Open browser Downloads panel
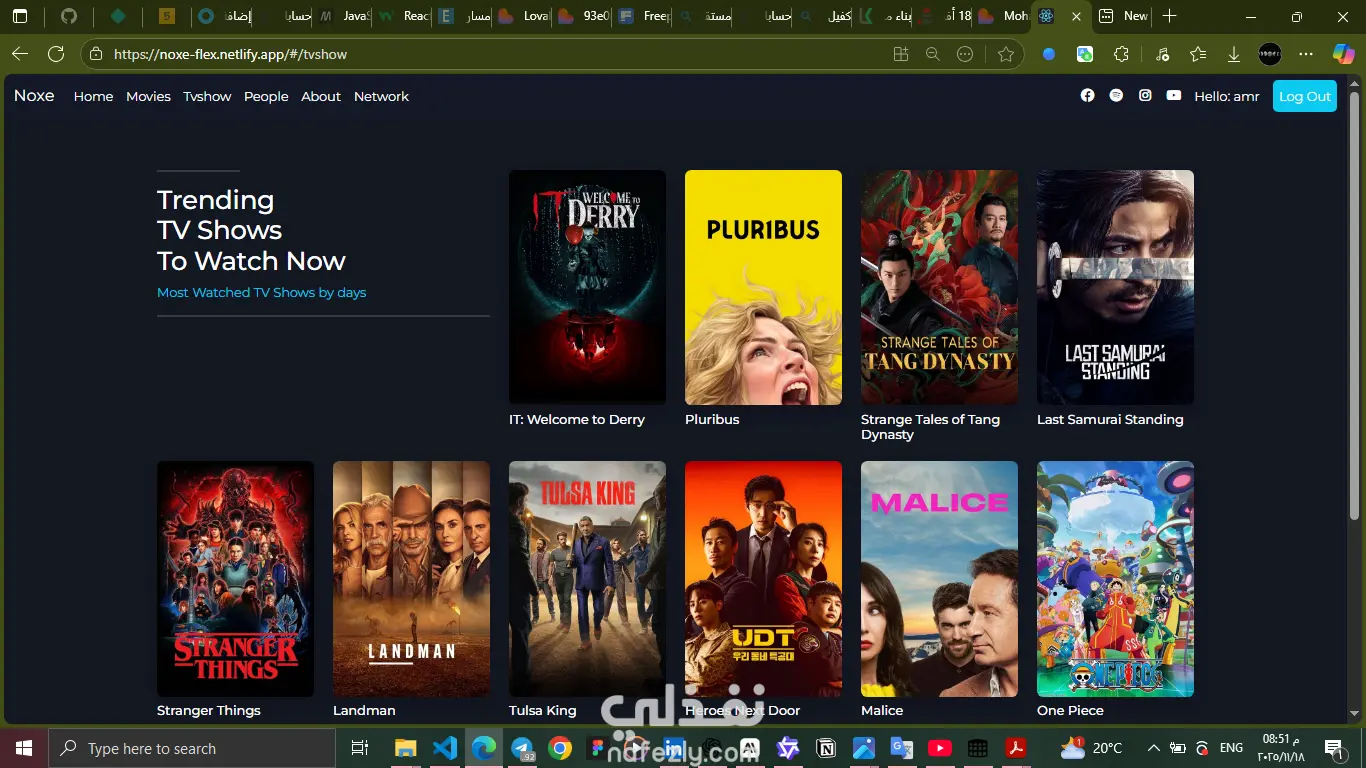This screenshot has height=768, width=1366. pyautogui.click(x=1234, y=54)
